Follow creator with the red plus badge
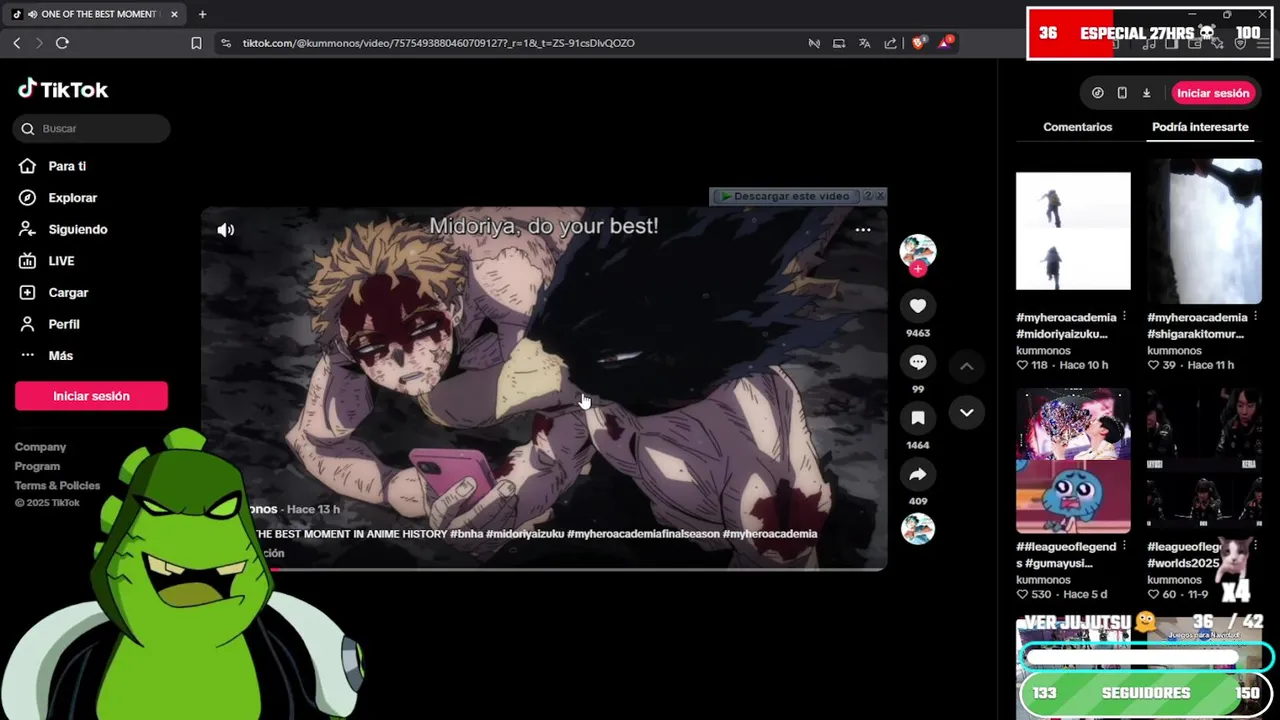 918,269
